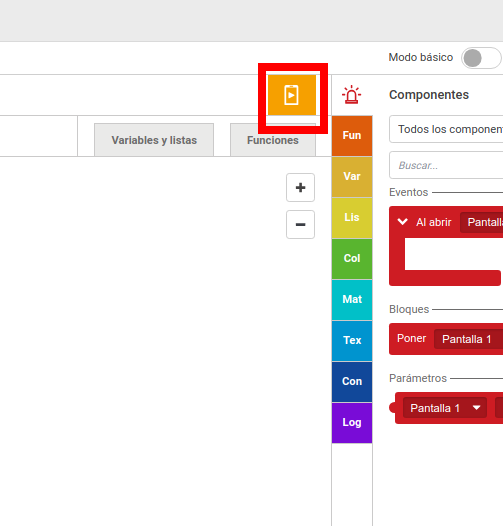Click the Buscar search field
Image resolution: width=503 pixels, height=526 pixels.
(446, 165)
